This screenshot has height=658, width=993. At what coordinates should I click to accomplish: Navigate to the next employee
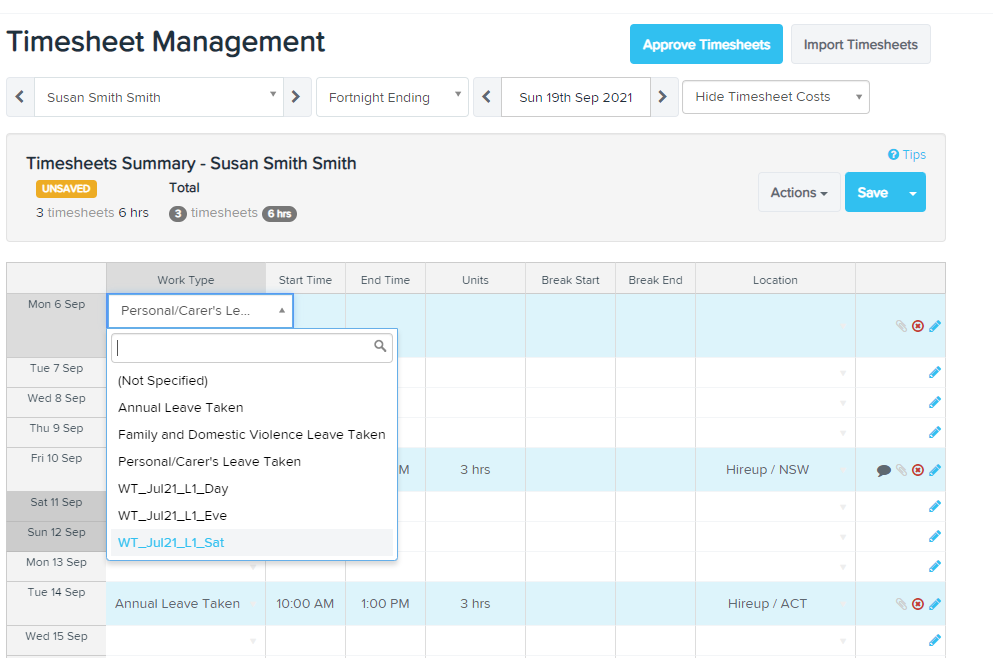(x=297, y=97)
